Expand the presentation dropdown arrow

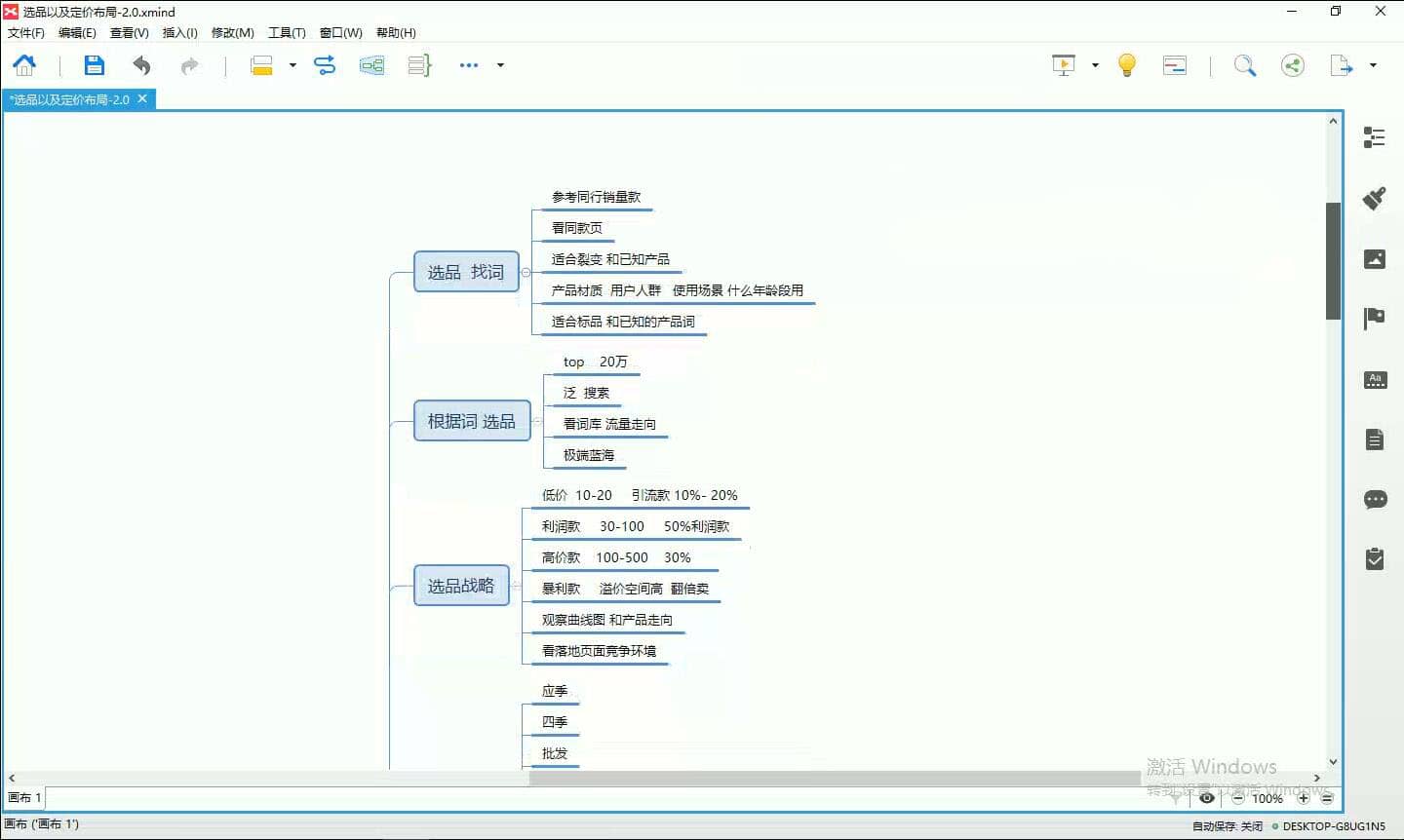pos(1095,65)
